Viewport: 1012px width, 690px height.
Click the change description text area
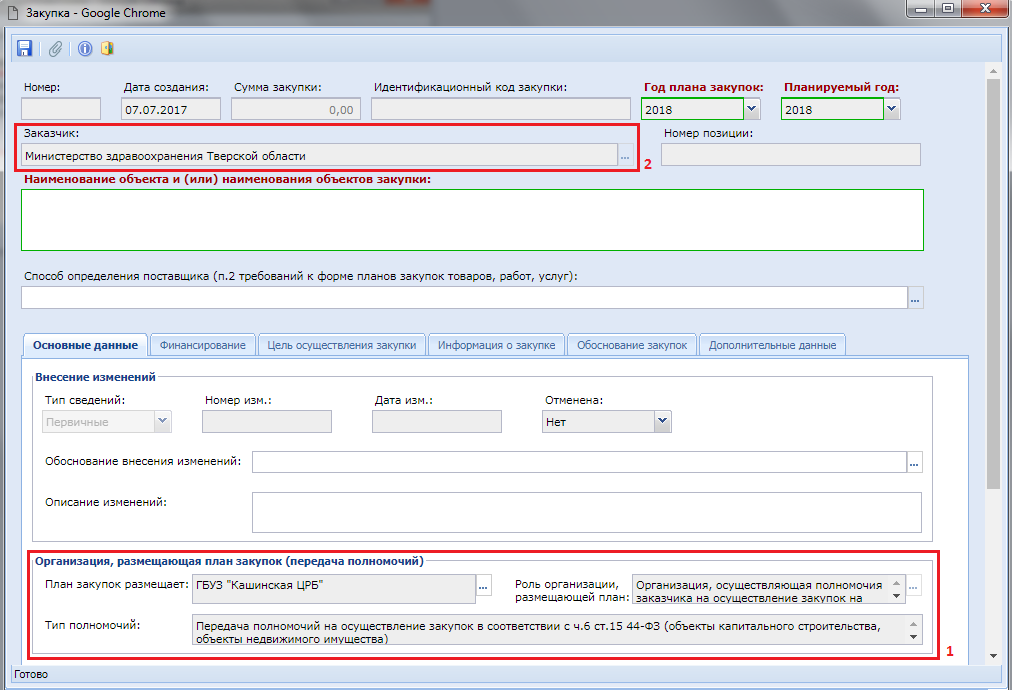click(x=585, y=511)
